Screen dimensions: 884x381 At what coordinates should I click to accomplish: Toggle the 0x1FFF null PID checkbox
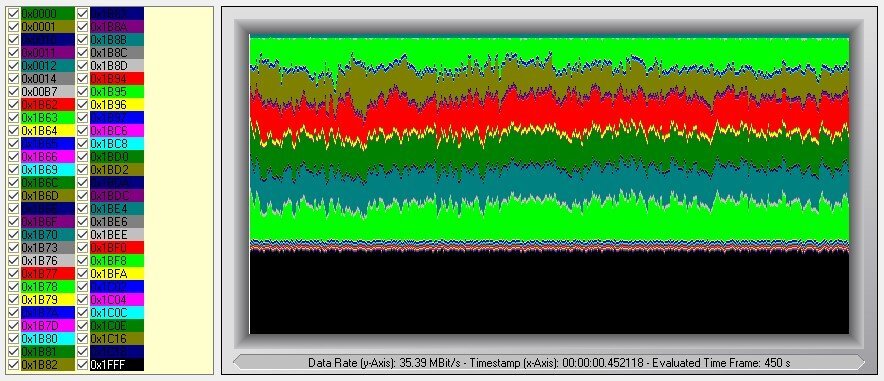click(82, 365)
